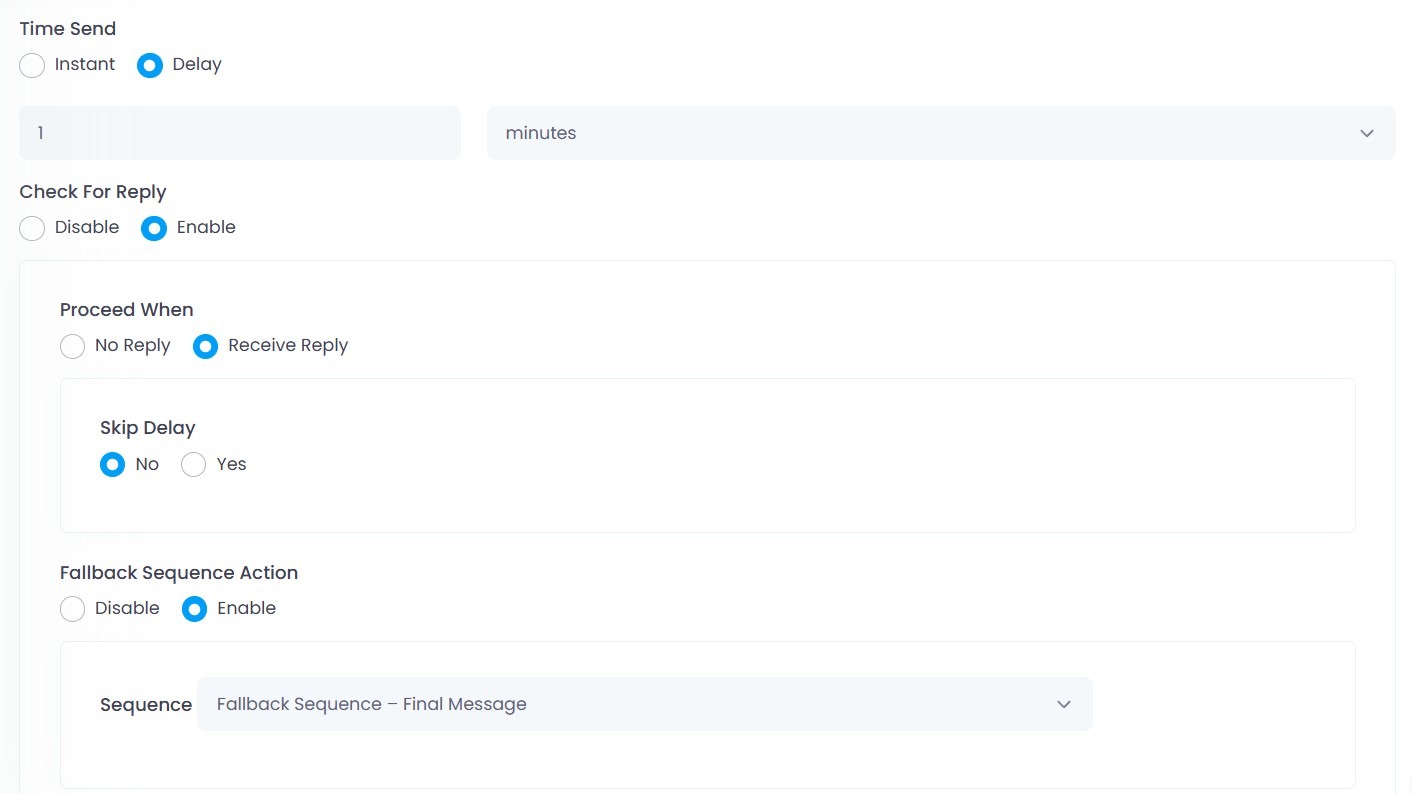Click the Sequence field label
The image size is (1412, 794).
pyautogui.click(x=146, y=705)
